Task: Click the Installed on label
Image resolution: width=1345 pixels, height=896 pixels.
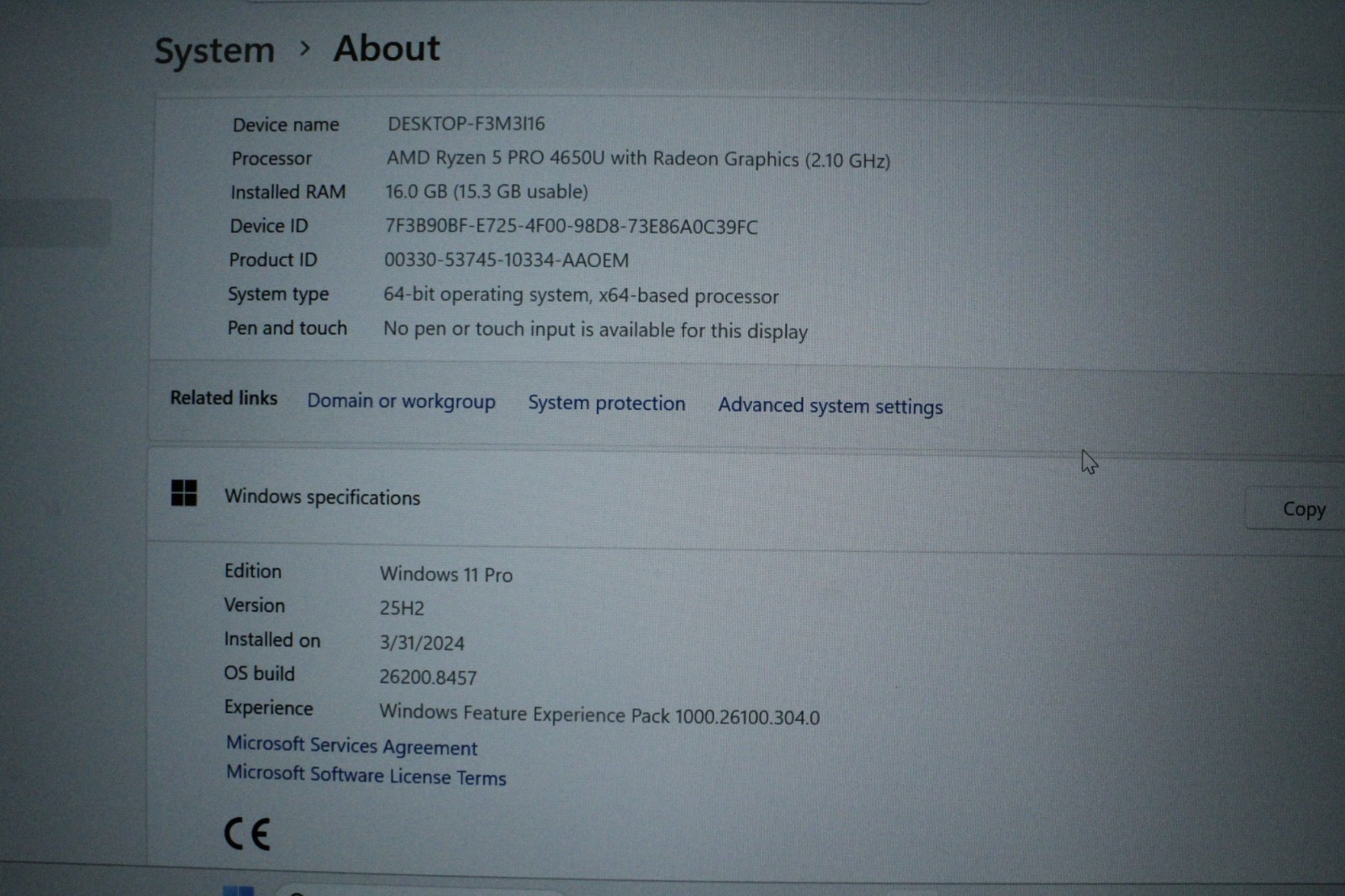Action: coord(272,640)
